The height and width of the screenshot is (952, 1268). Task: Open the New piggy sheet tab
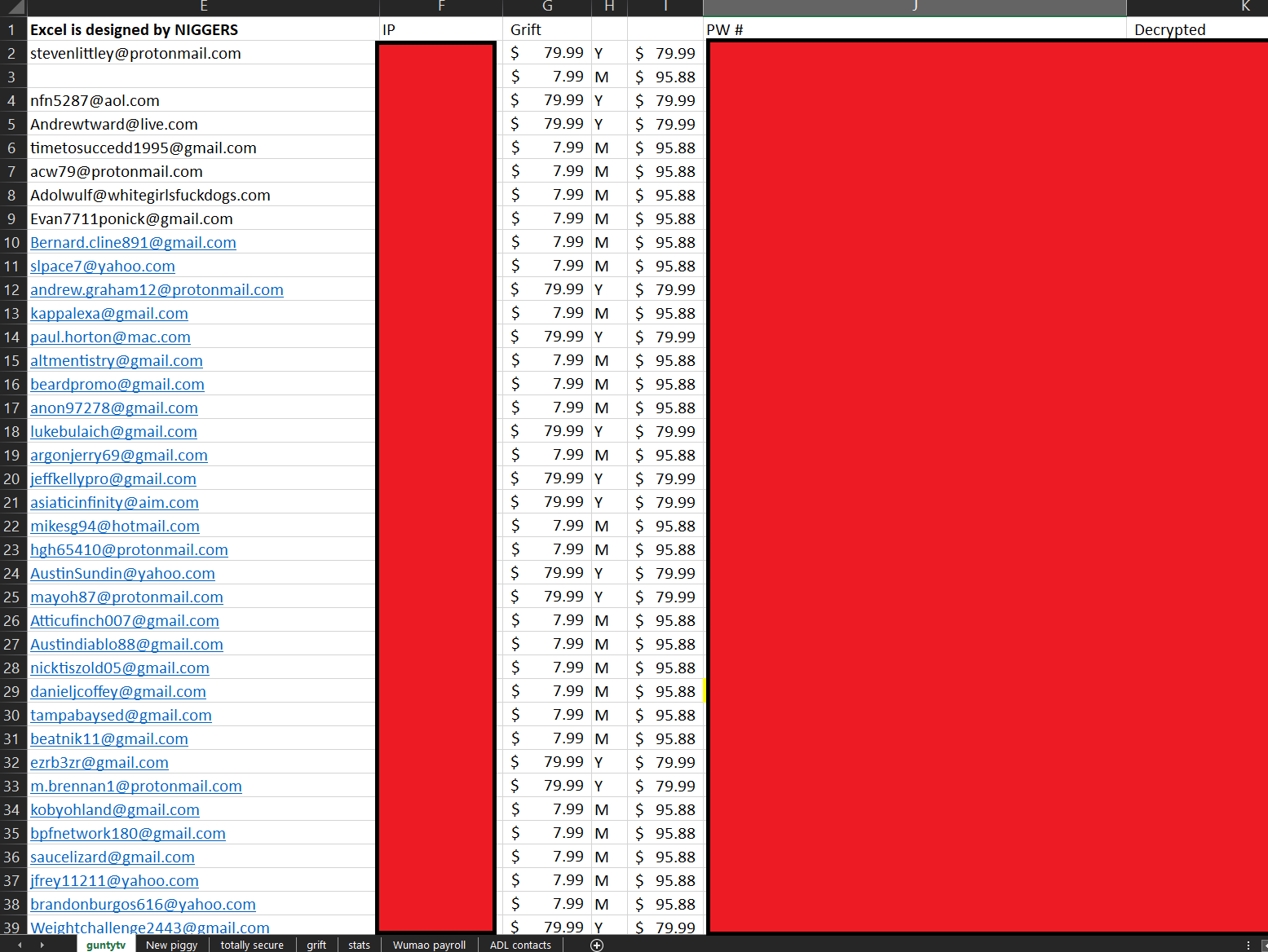click(172, 945)
